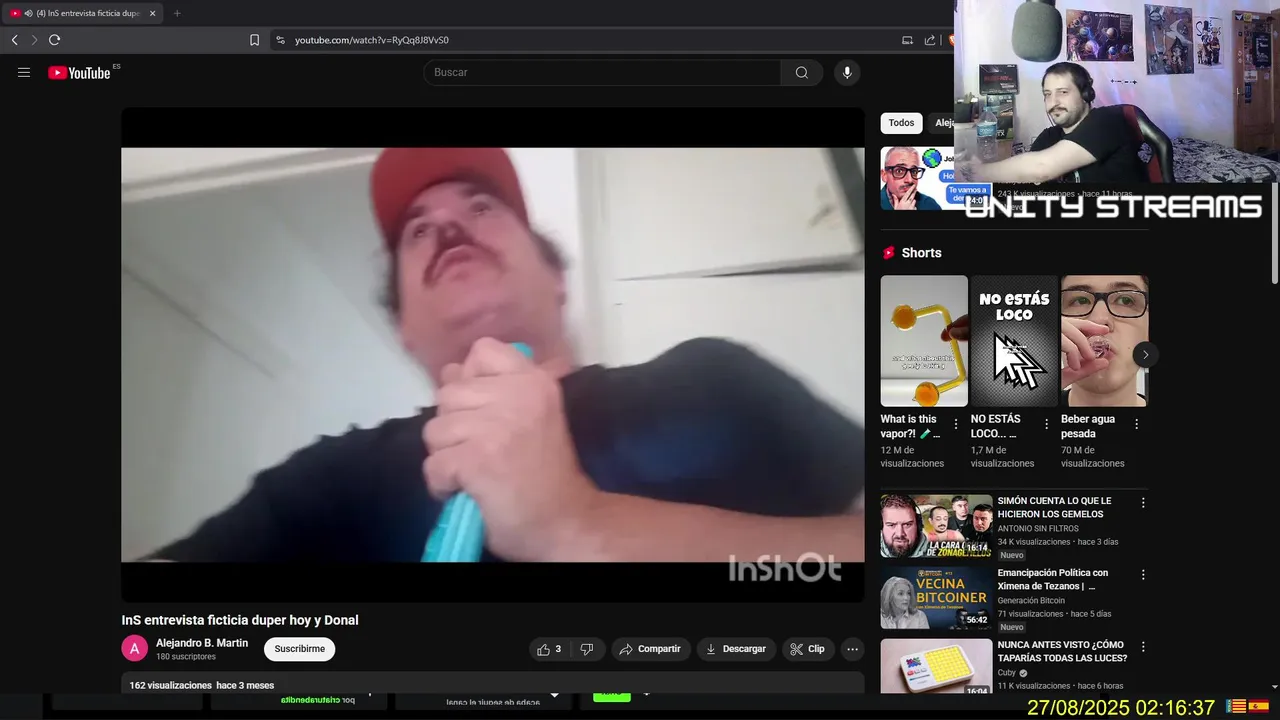The width and height of the screenshot is (1280, 720).
Task: Open options for 'Beber agua pesada' short
Action: 1136,424
